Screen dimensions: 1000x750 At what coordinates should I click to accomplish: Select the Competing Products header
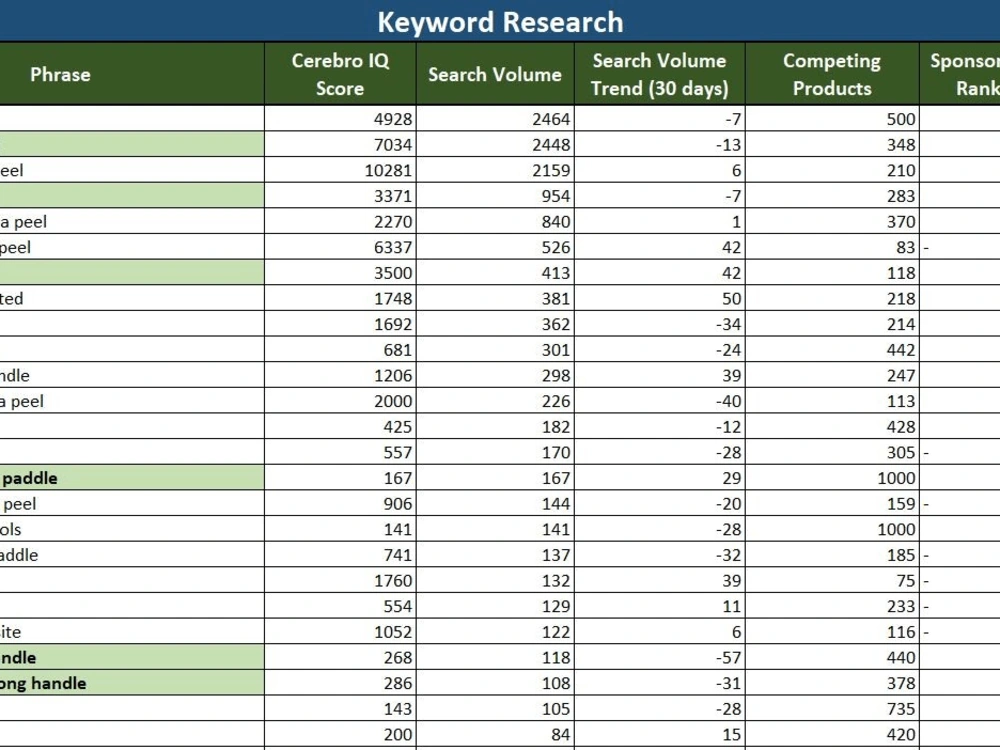pyautogui.click(x=832, y=74)
